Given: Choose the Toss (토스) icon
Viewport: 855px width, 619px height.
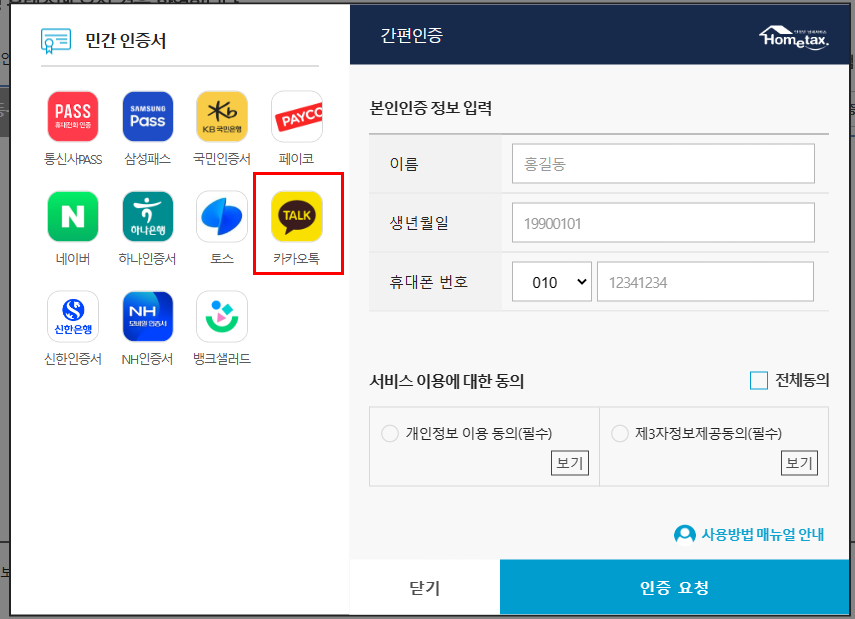Looking at the screenshot, I should point(222,217).
